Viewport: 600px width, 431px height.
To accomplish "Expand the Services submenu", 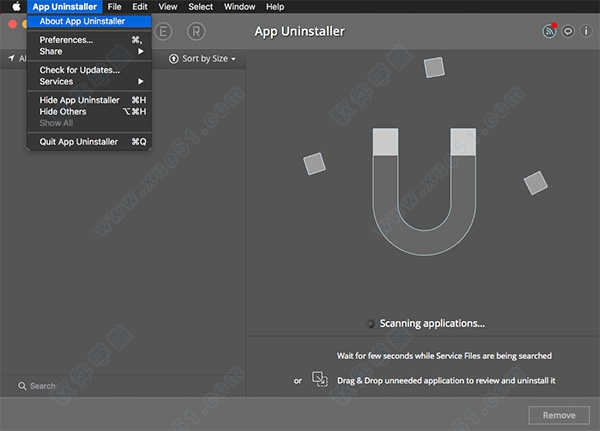I will (89, 82).
